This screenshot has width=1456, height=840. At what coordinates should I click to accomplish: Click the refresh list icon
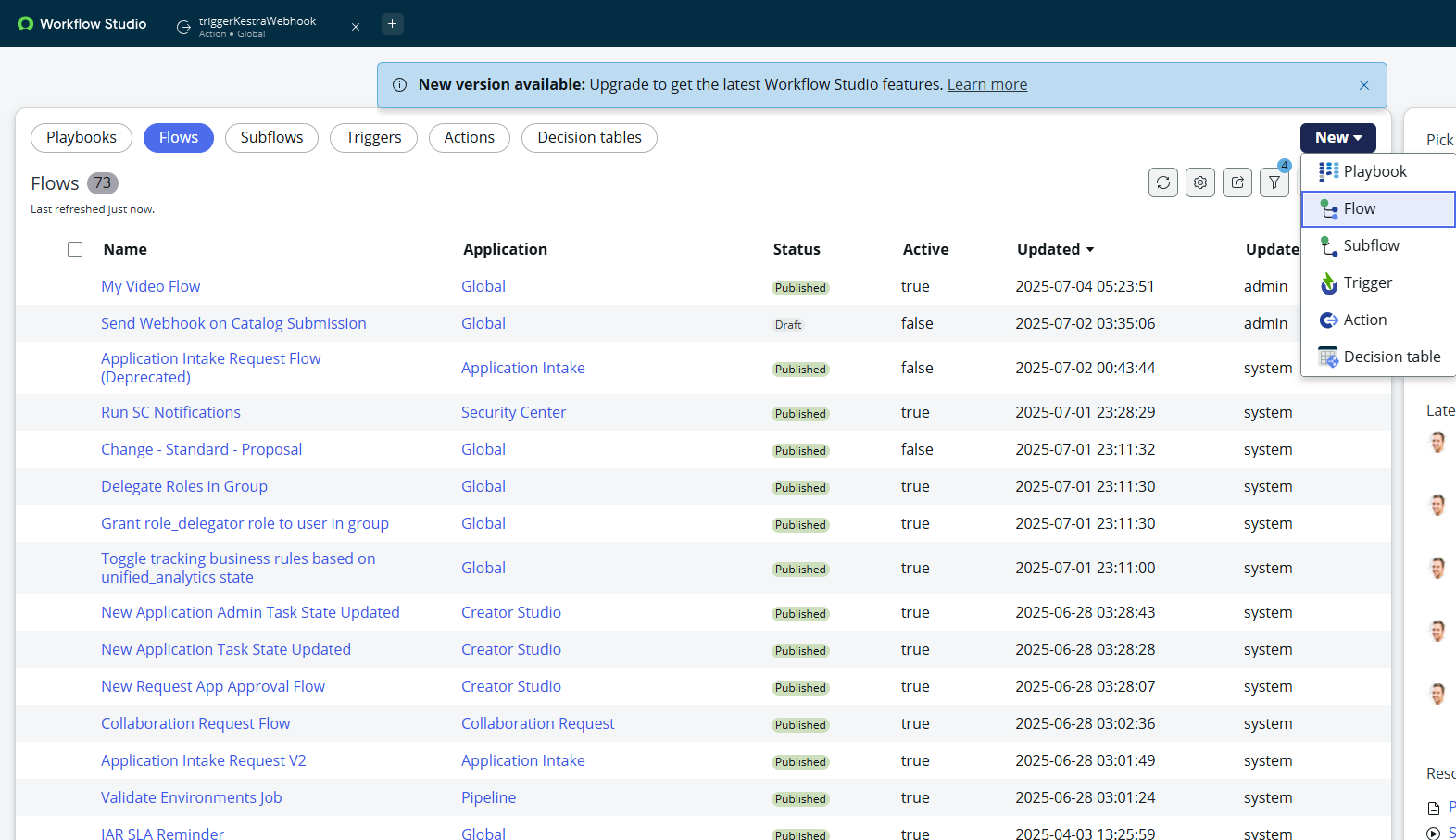click(1163, 182)
